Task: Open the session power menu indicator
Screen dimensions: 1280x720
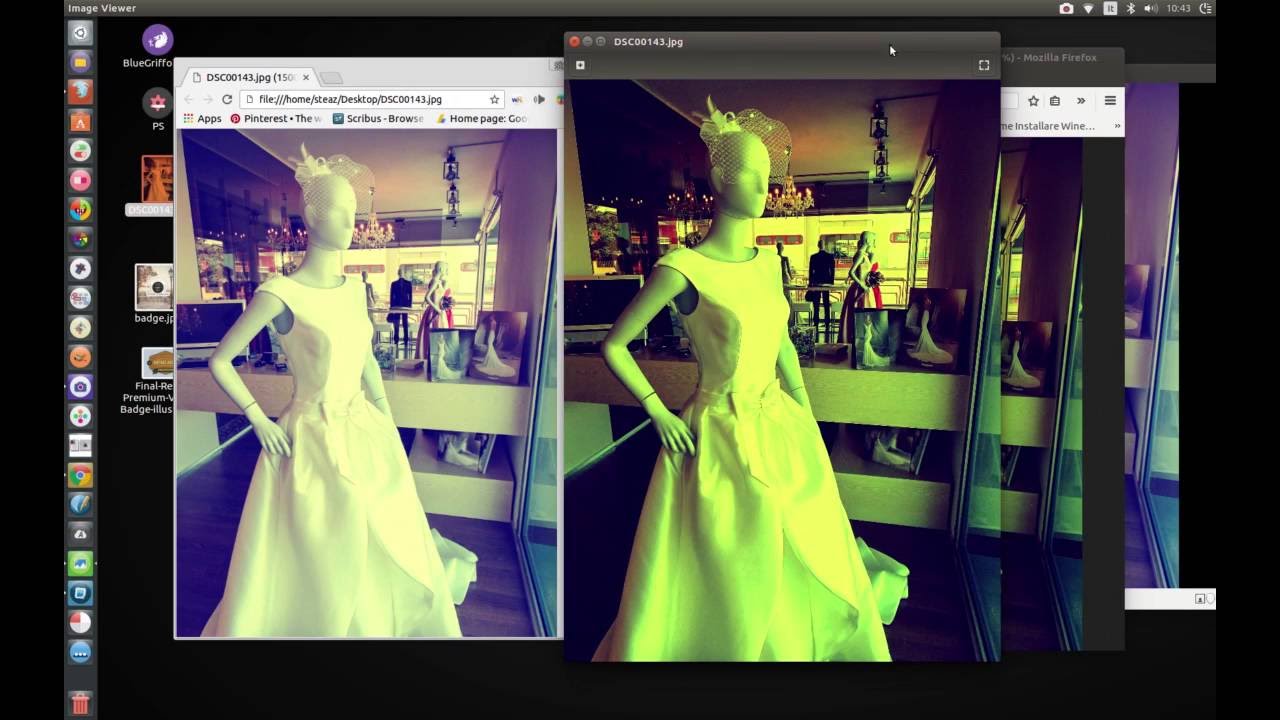Action: click(1204, 8)
